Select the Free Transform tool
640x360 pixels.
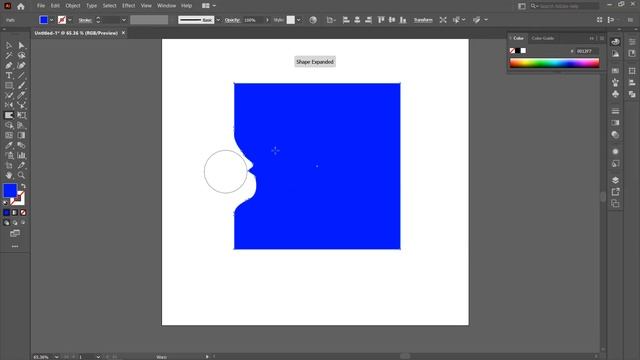coord(21,115)
